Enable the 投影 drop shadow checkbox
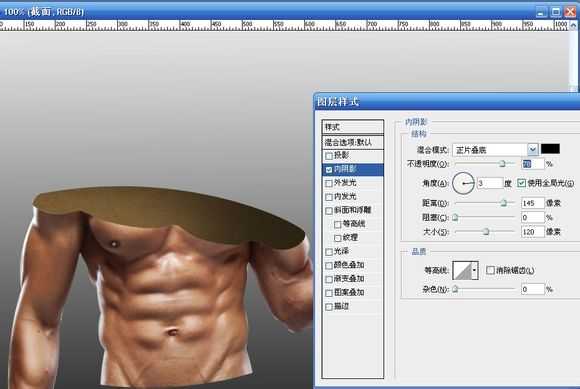Image resolution: width=580 pixels, height=389 pixels. point(328,156)
